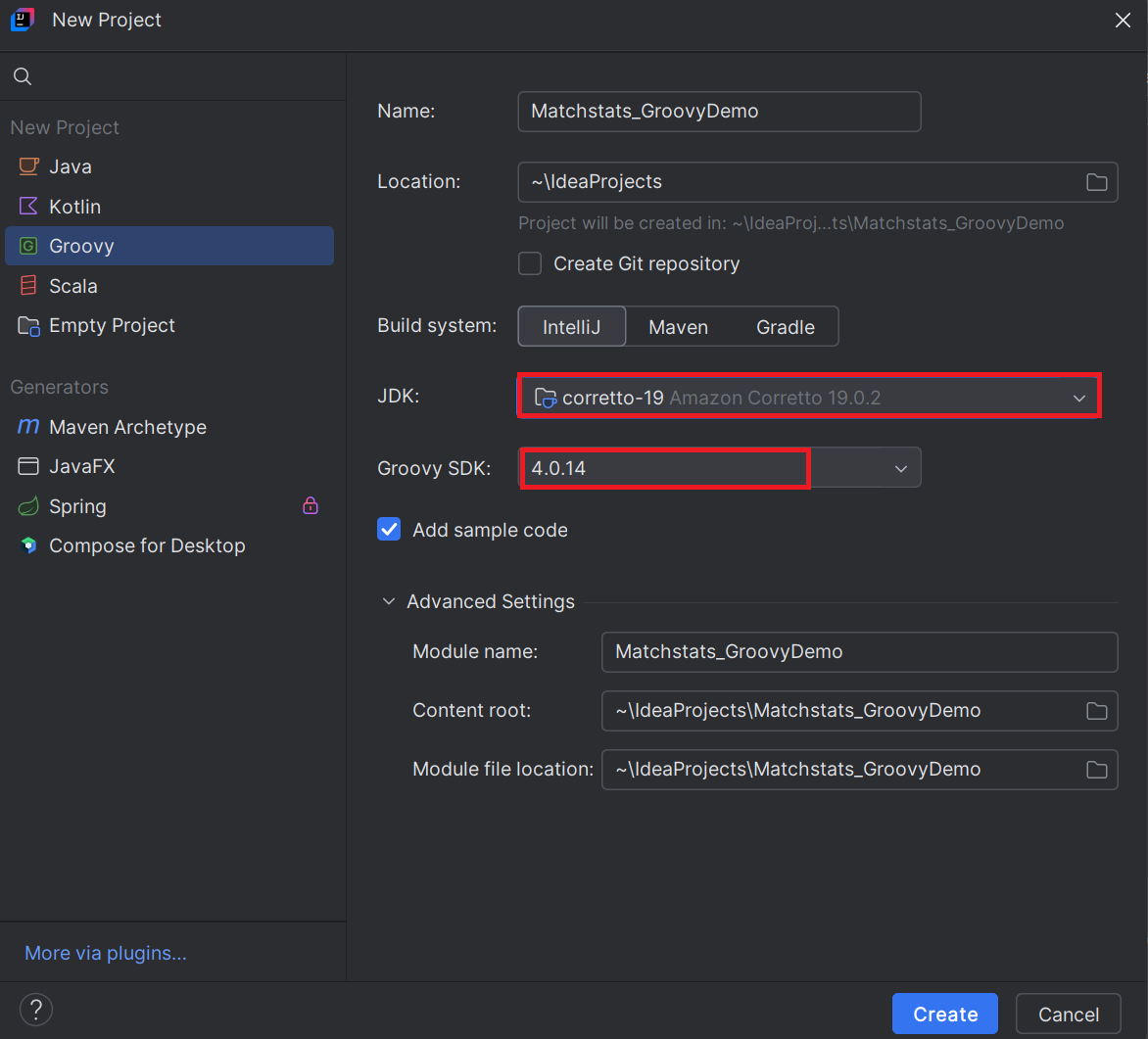The image size is (1148, 1039).
Task: Click the Maven Archetype m icon
Action: (28, 426)
